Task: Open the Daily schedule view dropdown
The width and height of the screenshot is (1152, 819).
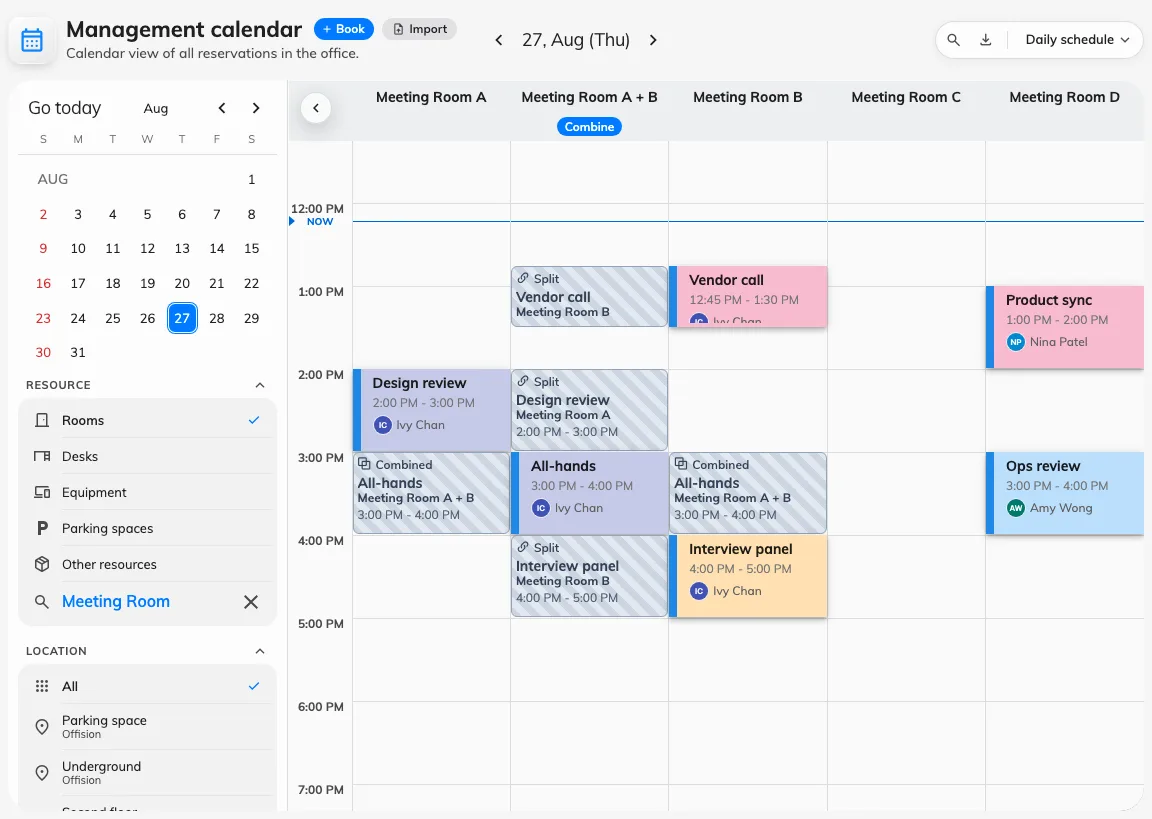Action: (1077, 40)
